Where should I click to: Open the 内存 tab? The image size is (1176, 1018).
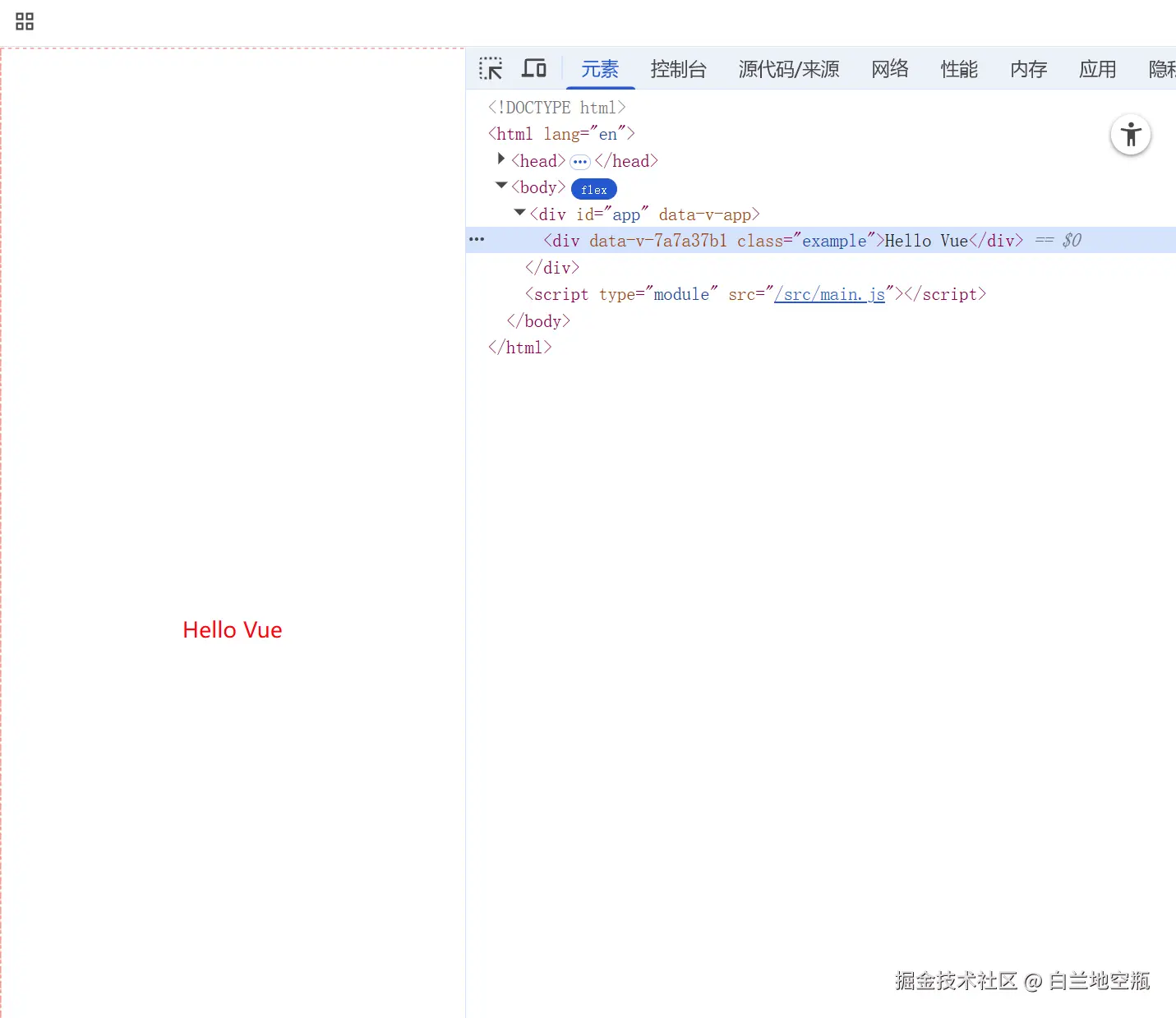click(1029, 69)
